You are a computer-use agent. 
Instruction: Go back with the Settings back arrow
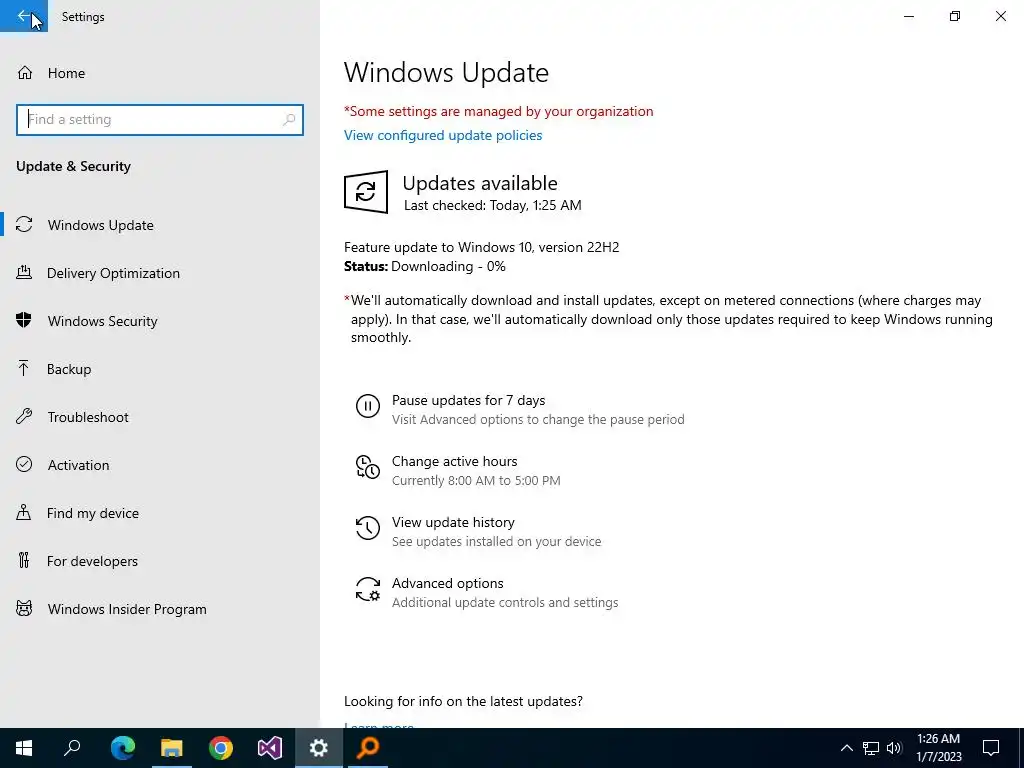[24, 16]
